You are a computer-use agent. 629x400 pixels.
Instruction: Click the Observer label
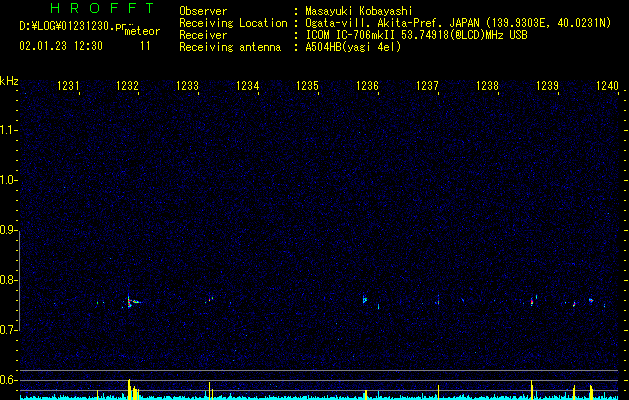click(x=203, y=11)
